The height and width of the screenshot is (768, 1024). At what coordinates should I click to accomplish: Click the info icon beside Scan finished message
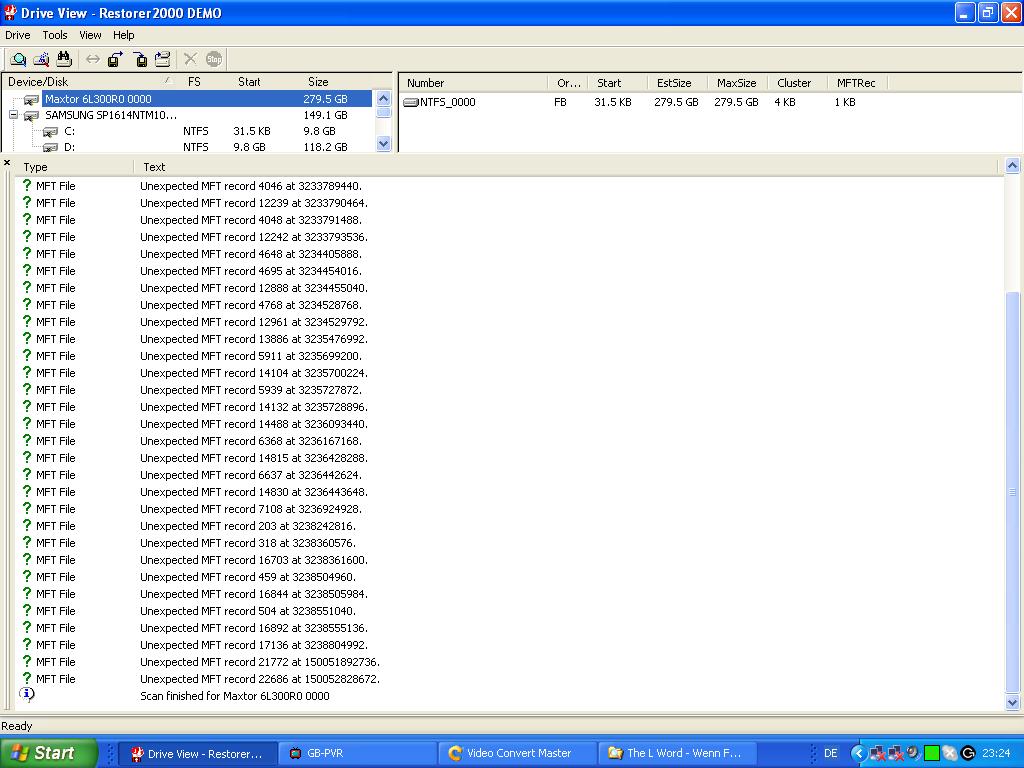[x=27, y=694]
